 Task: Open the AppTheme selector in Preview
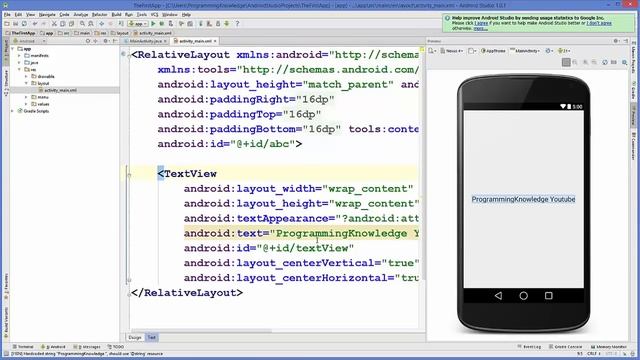point(493,51)
